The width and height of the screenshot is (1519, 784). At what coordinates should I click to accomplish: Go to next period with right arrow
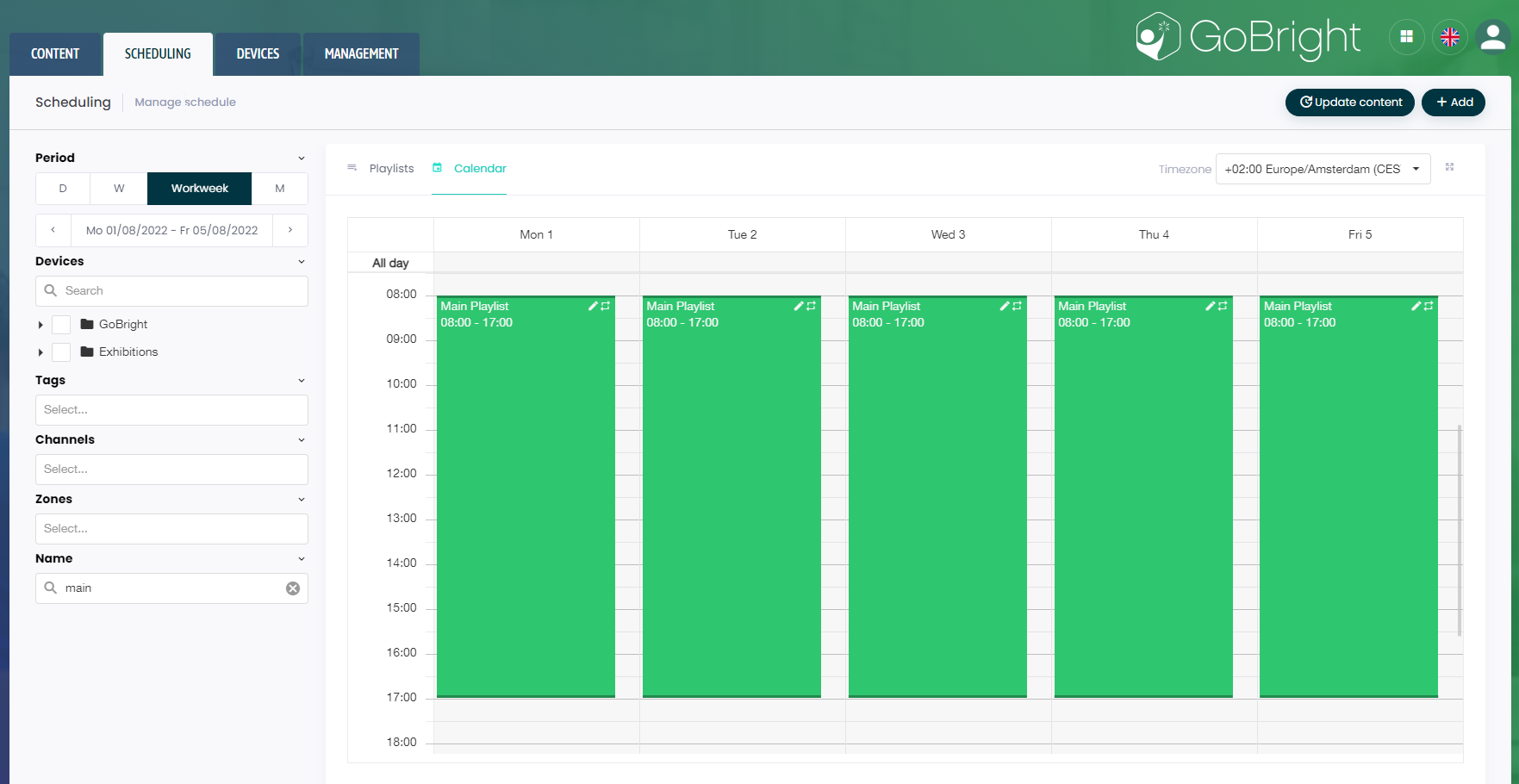[x=290, y=230]
